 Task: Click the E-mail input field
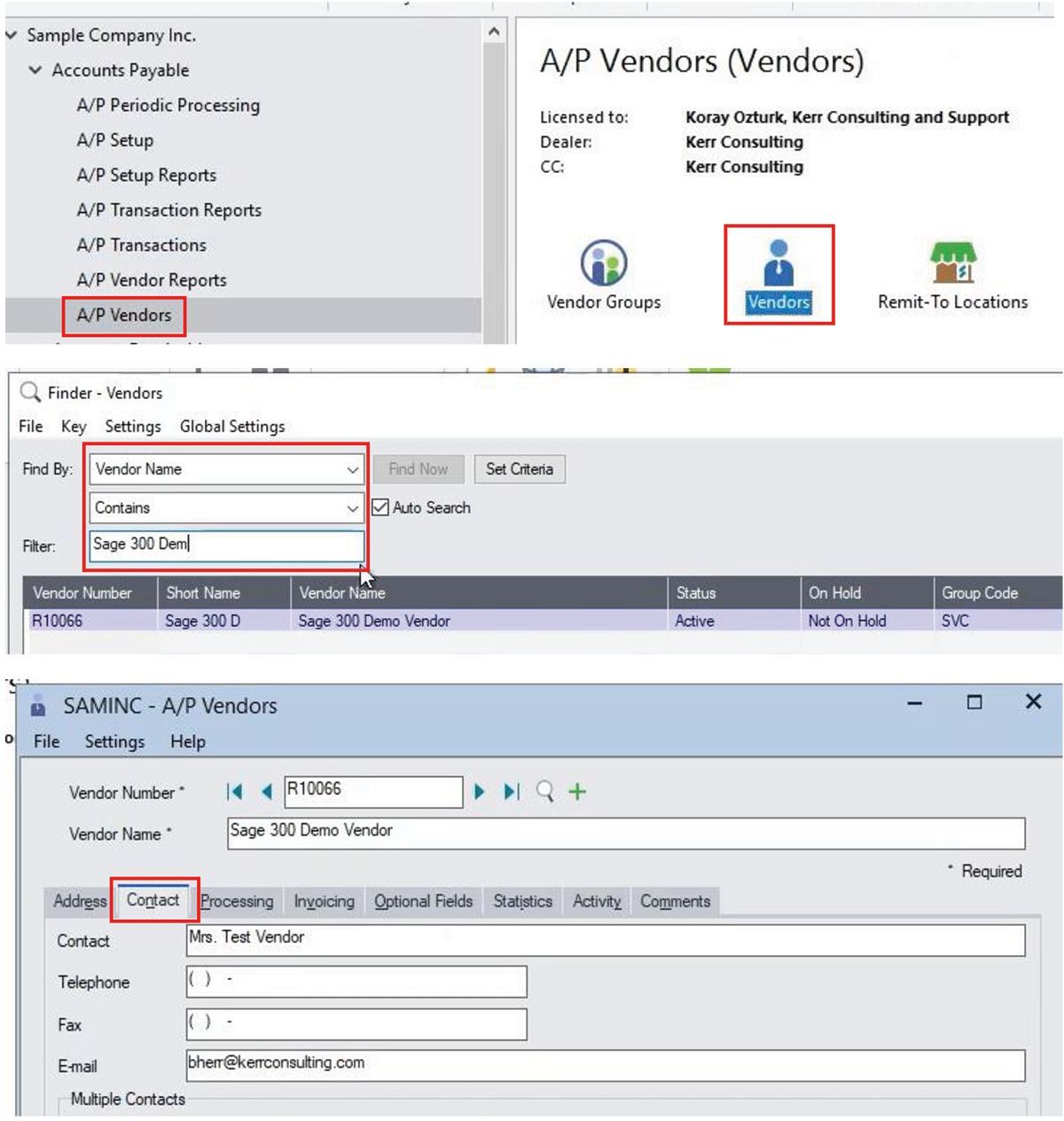pos(606,1065)
